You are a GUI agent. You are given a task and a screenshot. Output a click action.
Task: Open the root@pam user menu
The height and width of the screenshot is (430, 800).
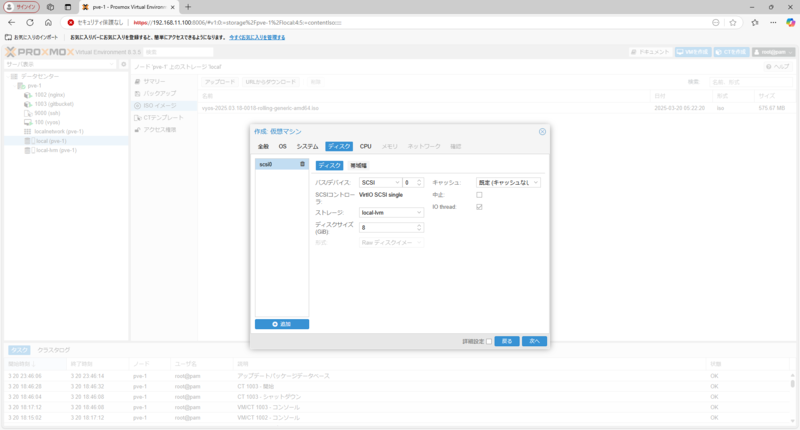pos(773,52)
